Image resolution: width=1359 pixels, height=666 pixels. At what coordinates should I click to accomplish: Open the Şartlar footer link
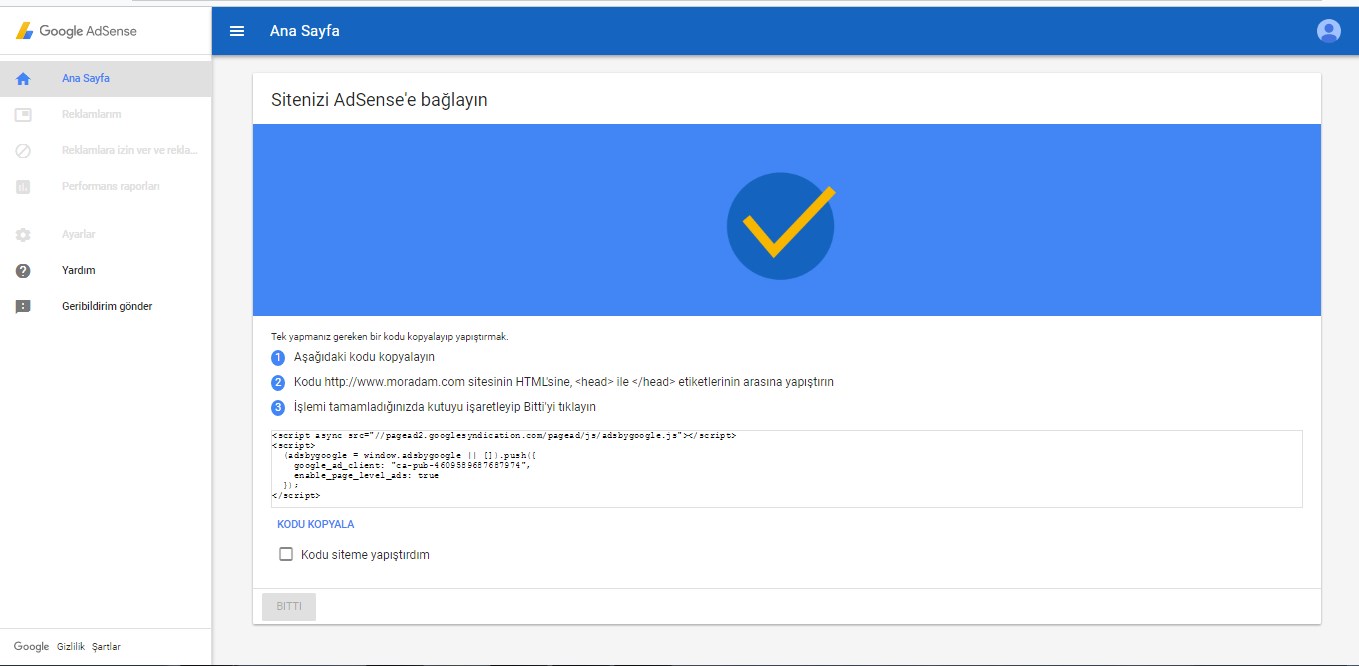pos(106,647)
